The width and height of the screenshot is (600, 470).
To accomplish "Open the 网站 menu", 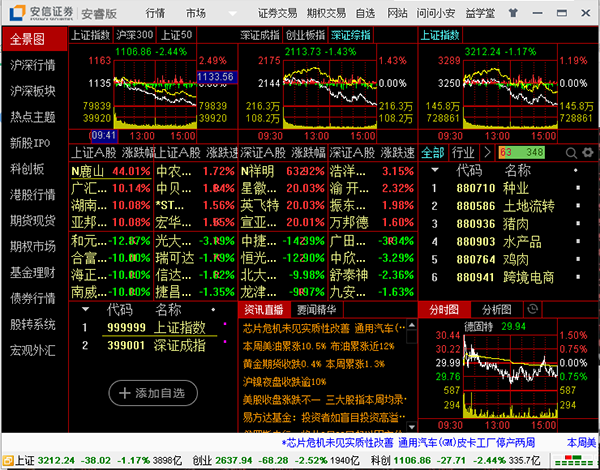I will click(397, 13).
